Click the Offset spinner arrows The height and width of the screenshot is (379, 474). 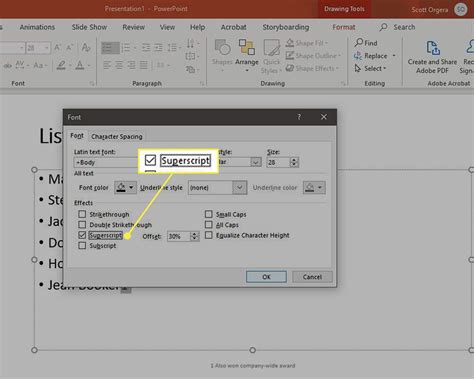(x=194, y=236)
